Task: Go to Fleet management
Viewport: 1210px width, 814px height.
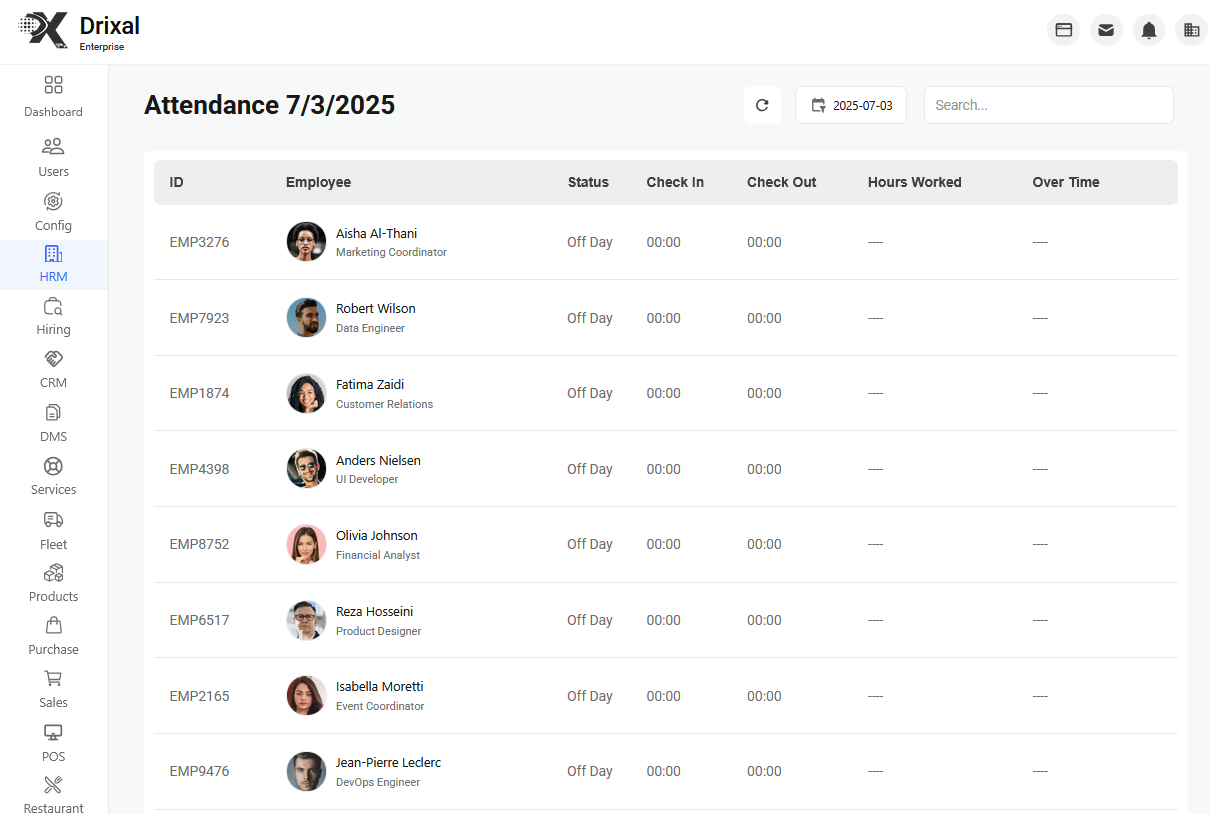Action: pos(53,529)
